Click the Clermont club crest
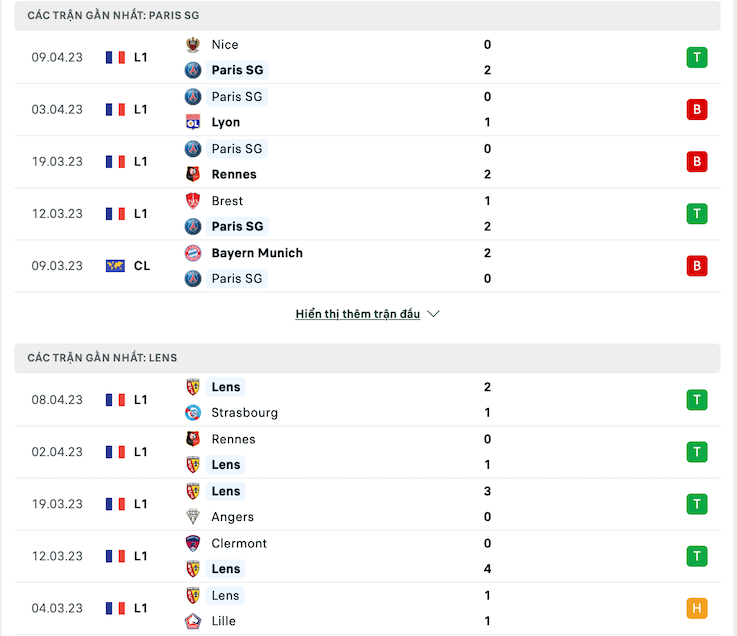Screen dimensions: 737x636 coord(193,543)
